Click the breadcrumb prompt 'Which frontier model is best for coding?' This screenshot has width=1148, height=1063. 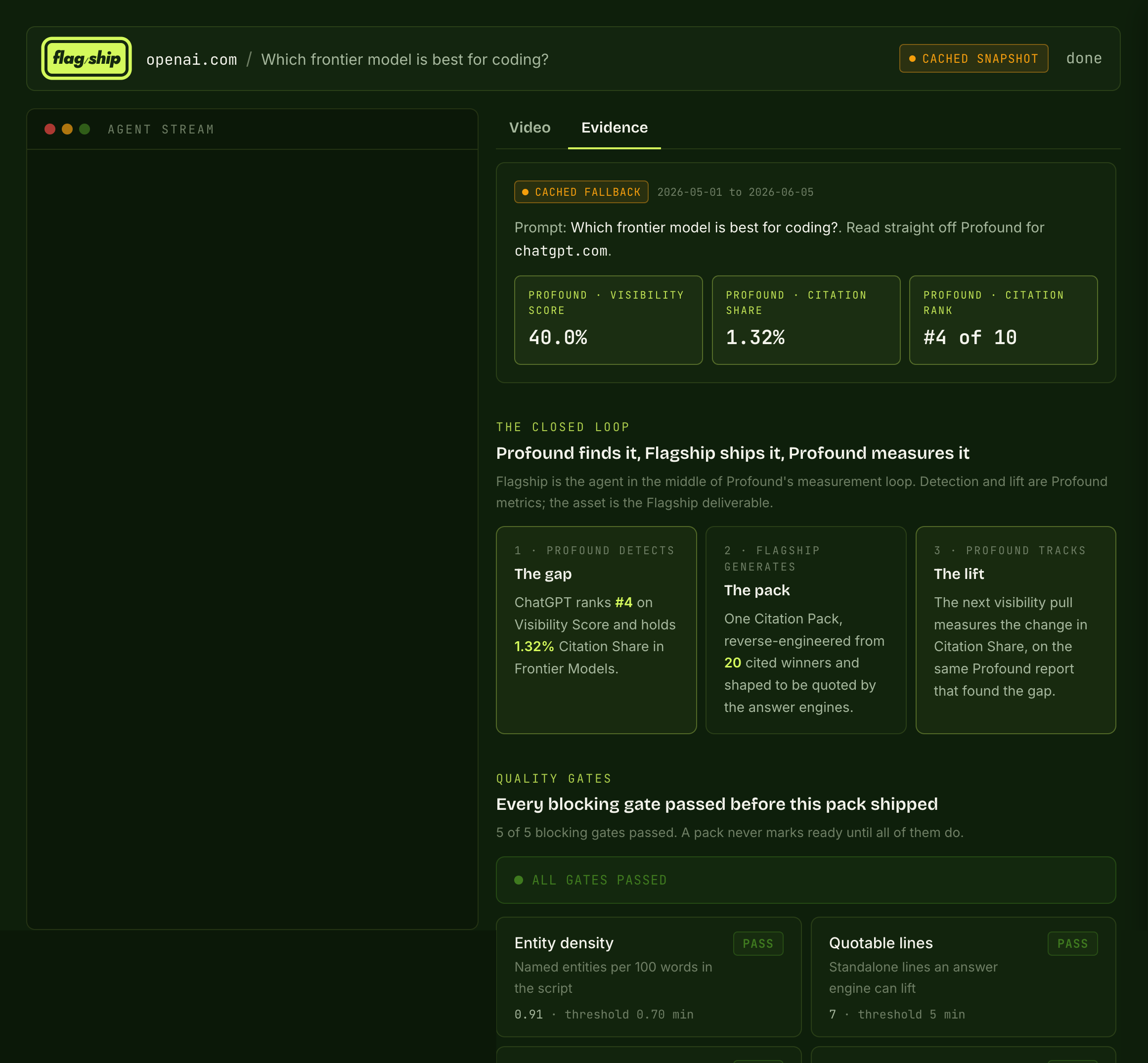click(405, 59)
